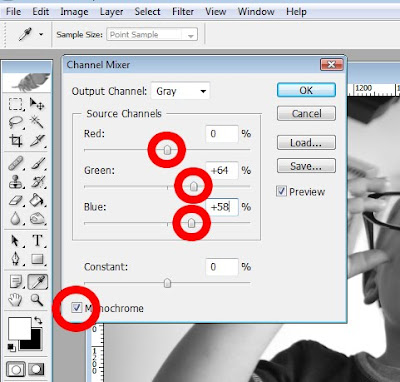Viewport: 400px width, 382px height.
Task: Switch to Standard edit mode
Action: click(x=15, y=369)
